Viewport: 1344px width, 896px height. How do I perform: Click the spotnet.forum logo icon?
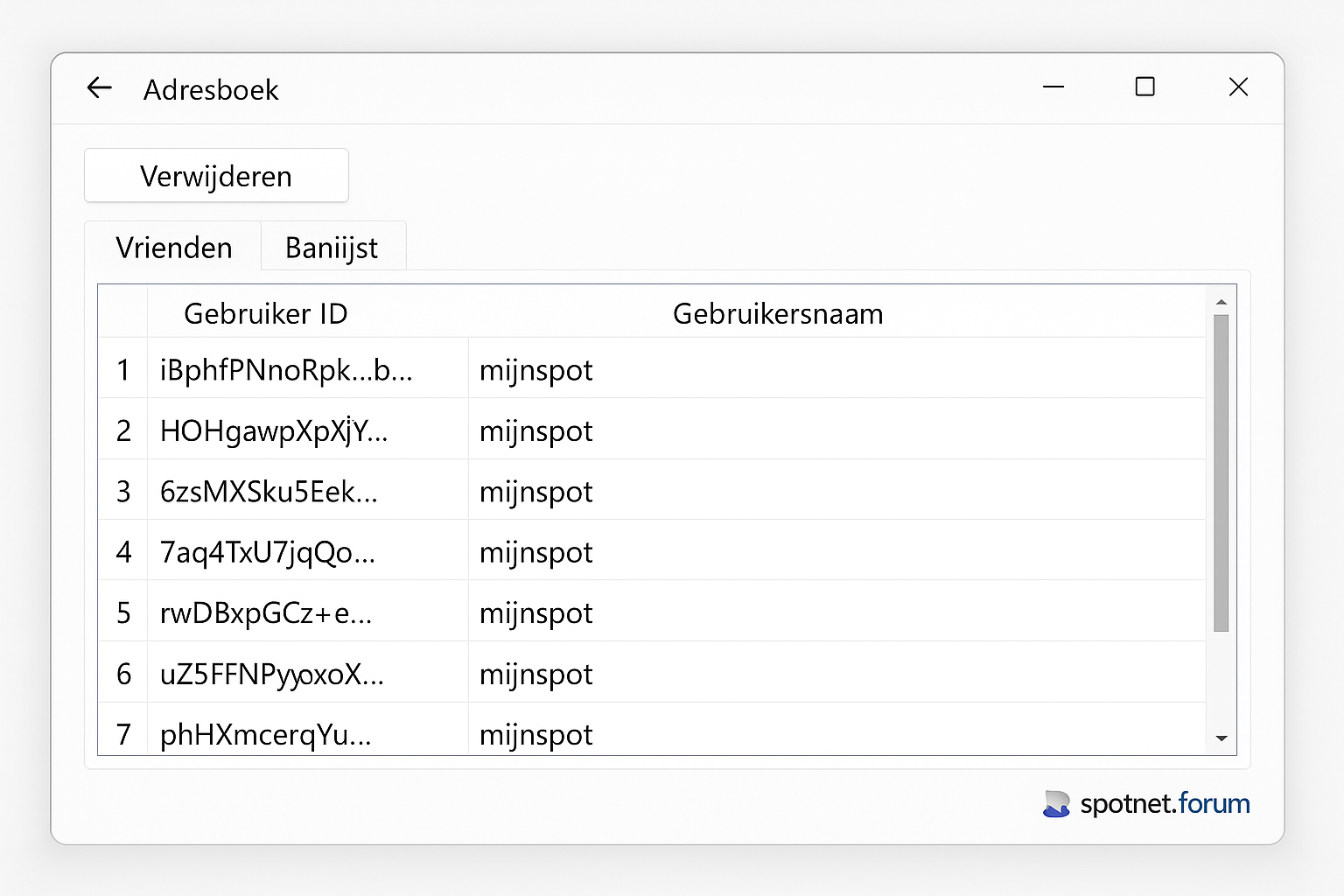pyautogui.click(x=1056, y=803)
